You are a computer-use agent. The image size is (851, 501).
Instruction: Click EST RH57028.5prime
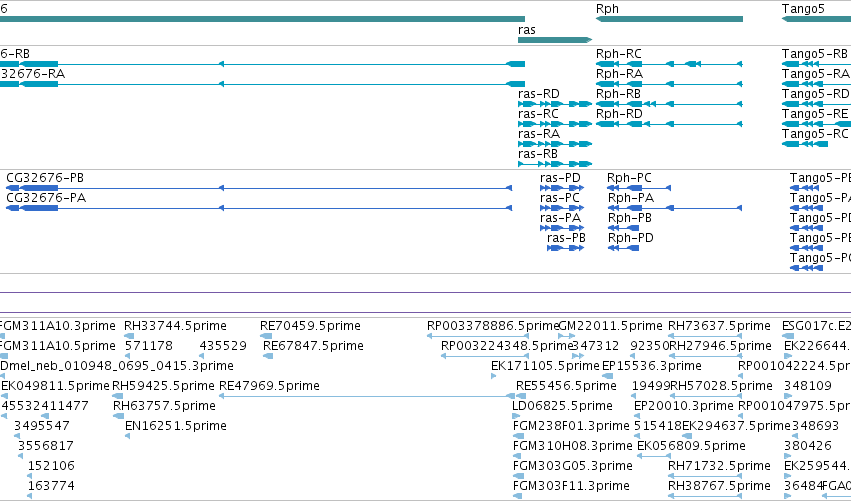coord(705,396)
